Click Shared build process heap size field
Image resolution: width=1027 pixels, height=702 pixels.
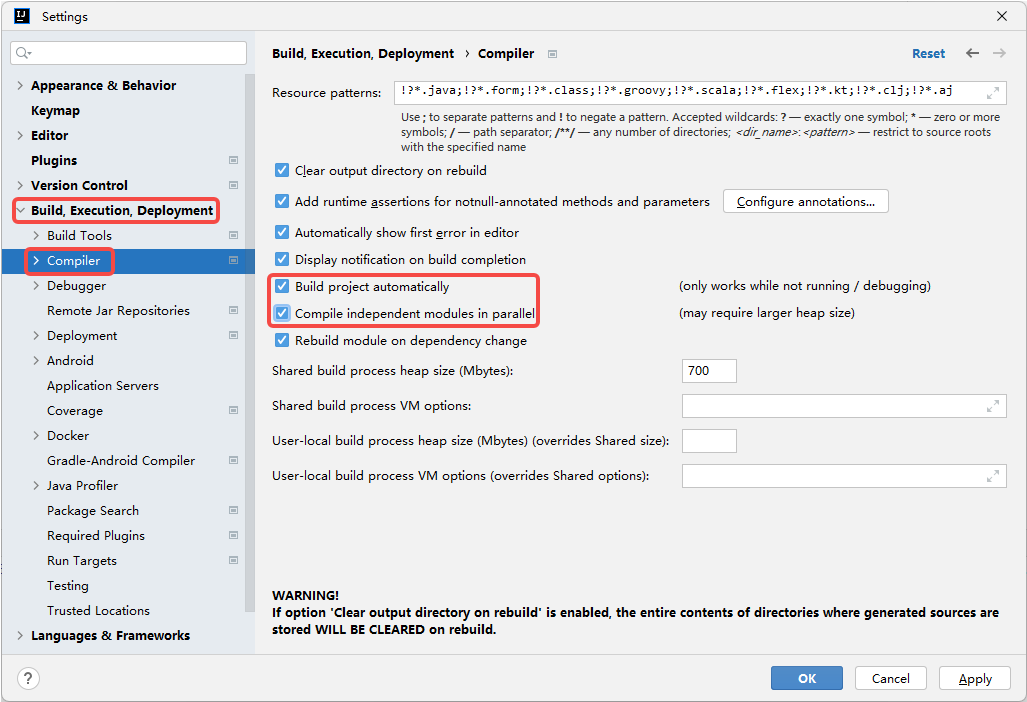coord(709,371)
